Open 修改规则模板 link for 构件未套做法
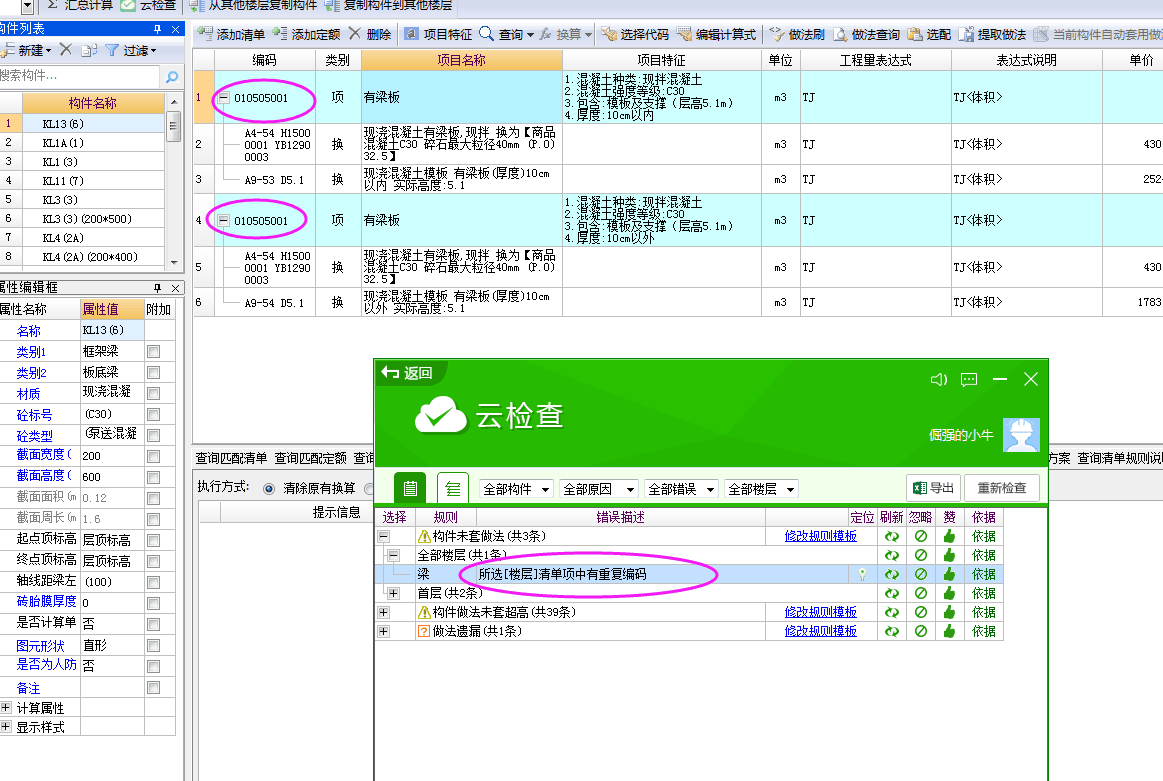 point(820,536)
